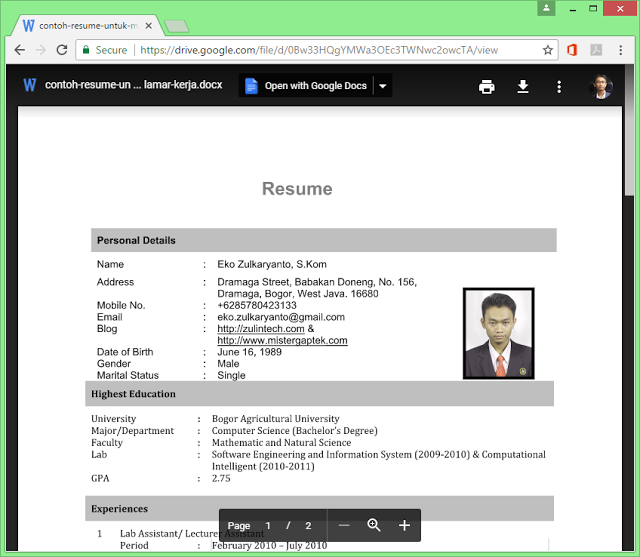Download the document using the download icon
This screenshot has width=640, height=557.
point(522,87)
